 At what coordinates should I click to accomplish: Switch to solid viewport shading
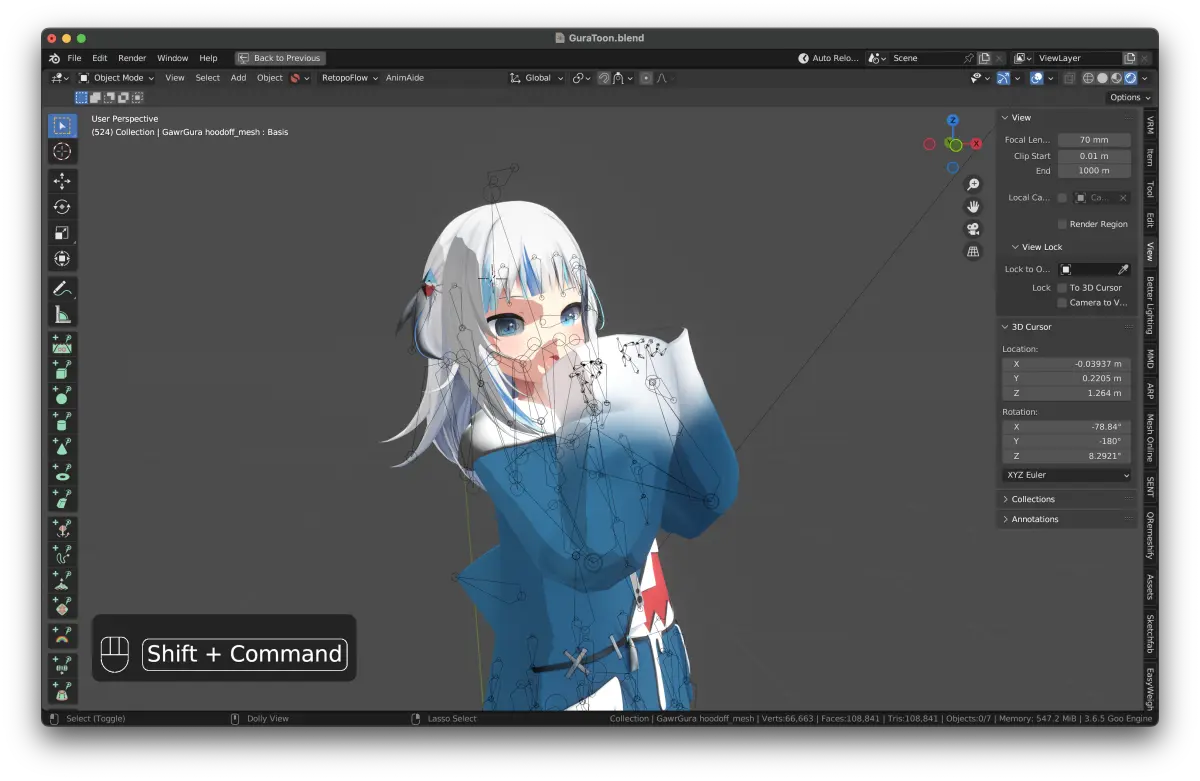click(1102, 78)
